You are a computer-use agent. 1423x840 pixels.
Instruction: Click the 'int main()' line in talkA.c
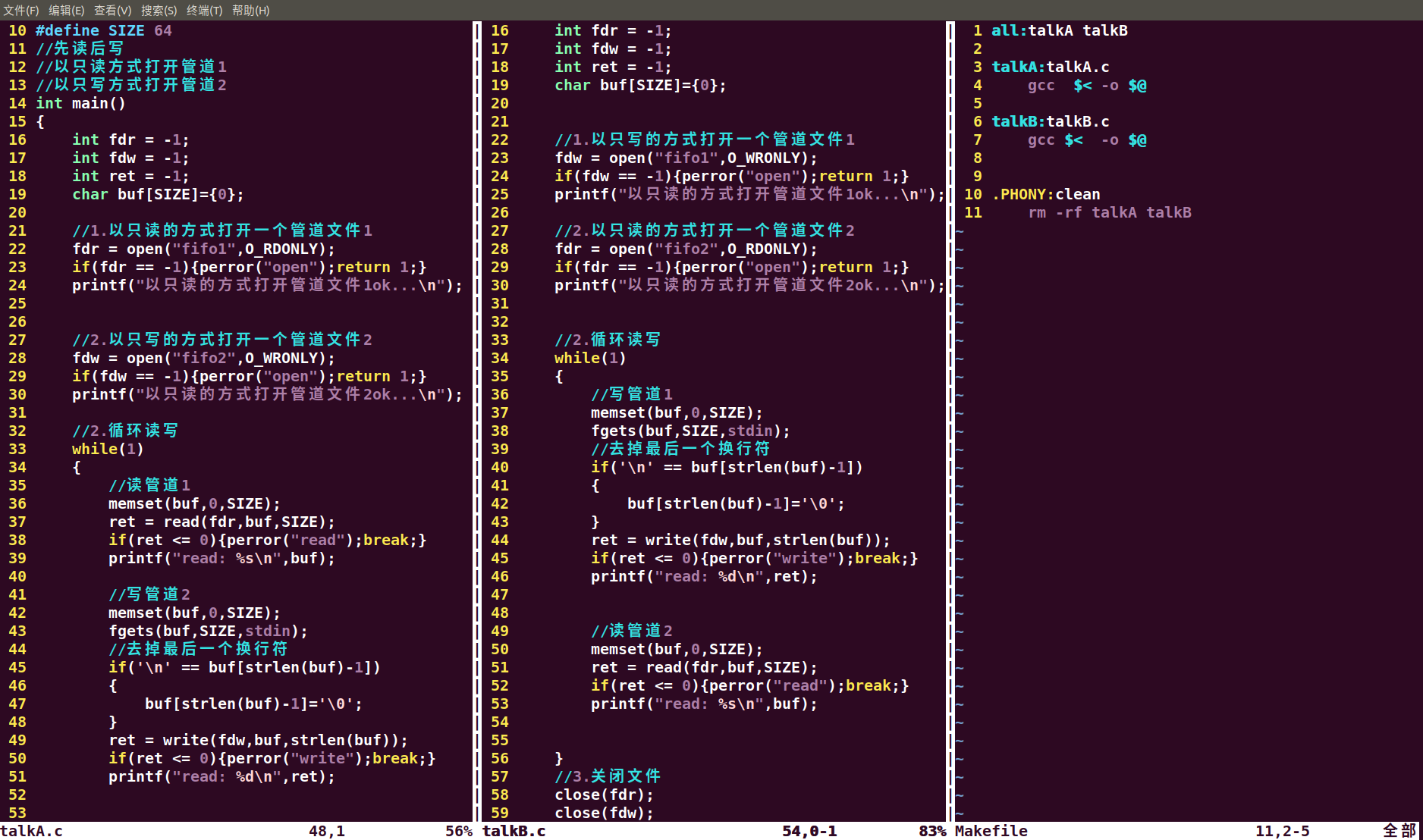(x=80, y=103)
